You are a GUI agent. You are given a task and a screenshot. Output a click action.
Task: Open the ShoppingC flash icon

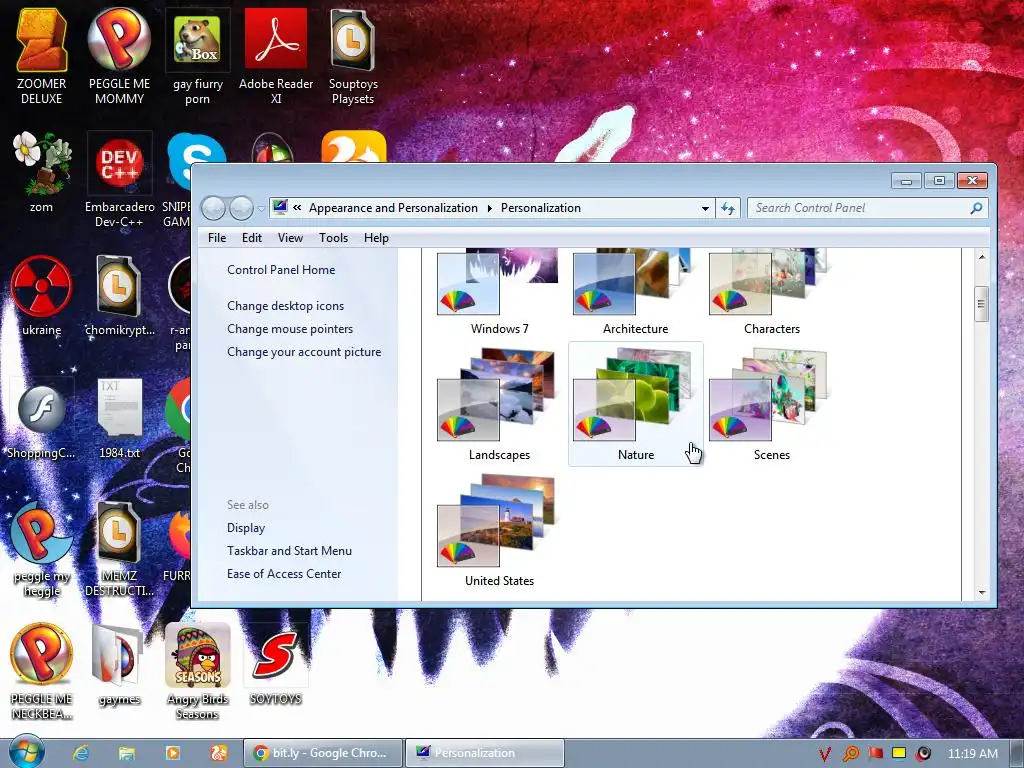pos(41,418)
